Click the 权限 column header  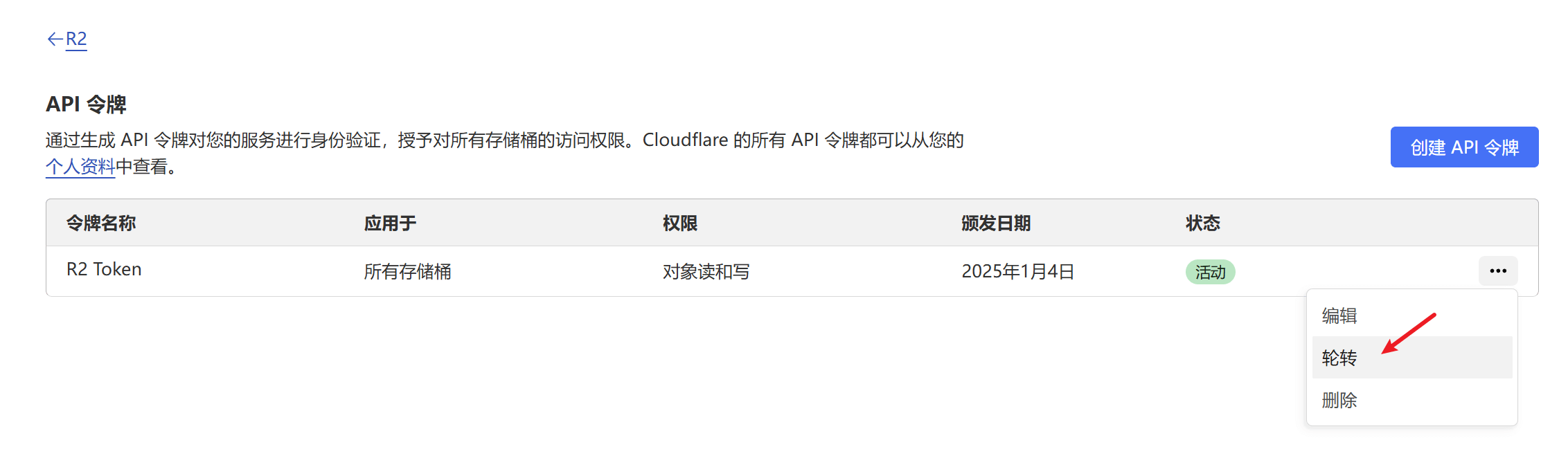[680, 223]
